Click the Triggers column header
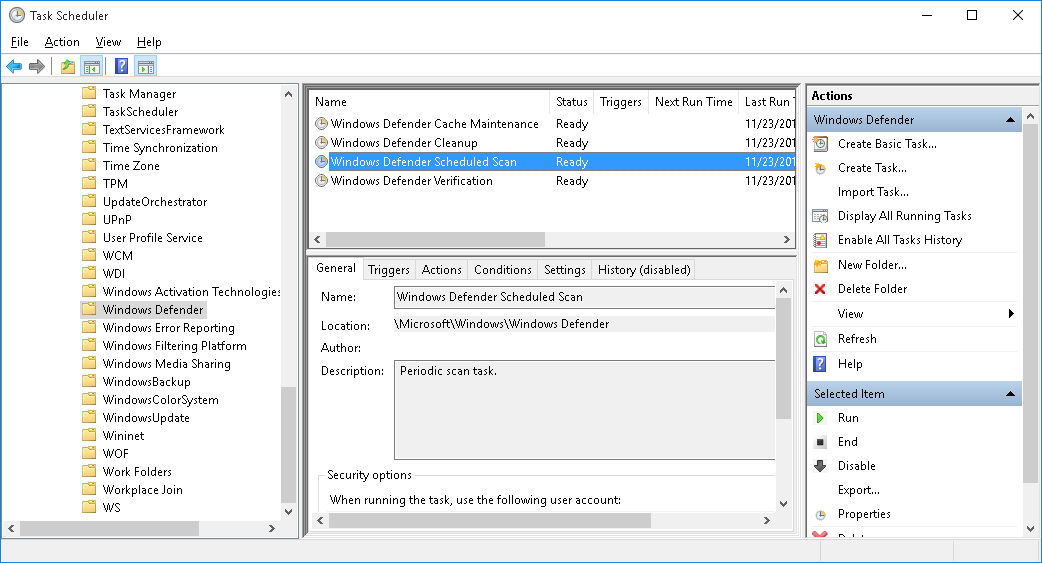The height and width of the screenshot is (563, 1042). pyautogui.click(x=620, y=102)
